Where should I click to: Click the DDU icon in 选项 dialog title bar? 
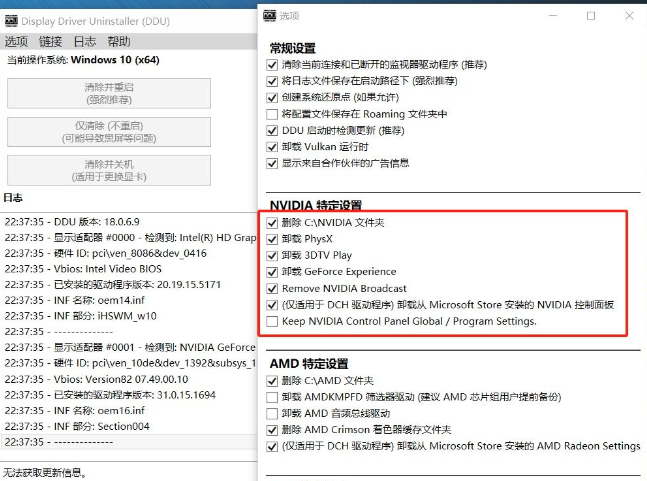tap(269, 16)
